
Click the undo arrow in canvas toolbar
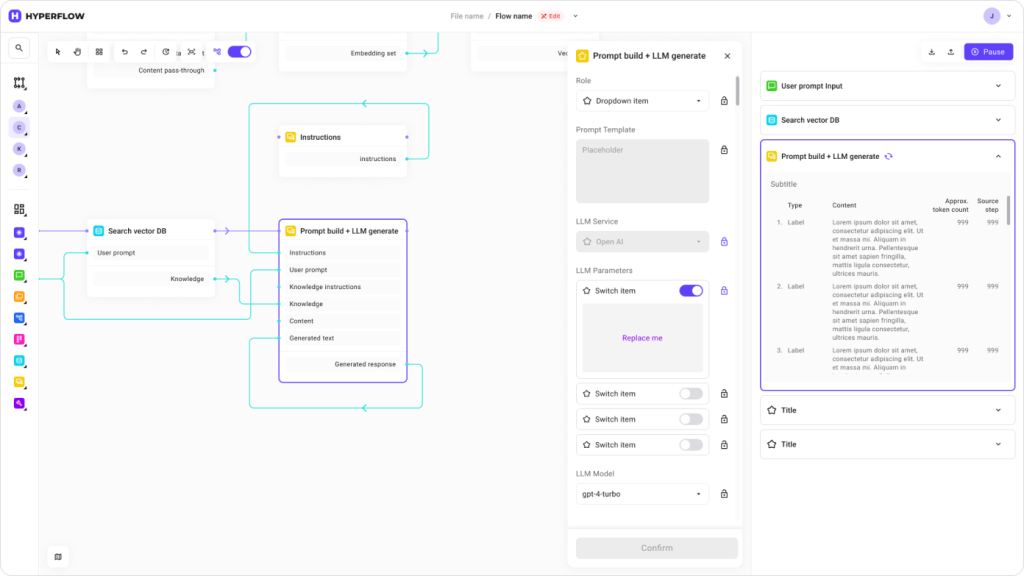coord(125,51)
